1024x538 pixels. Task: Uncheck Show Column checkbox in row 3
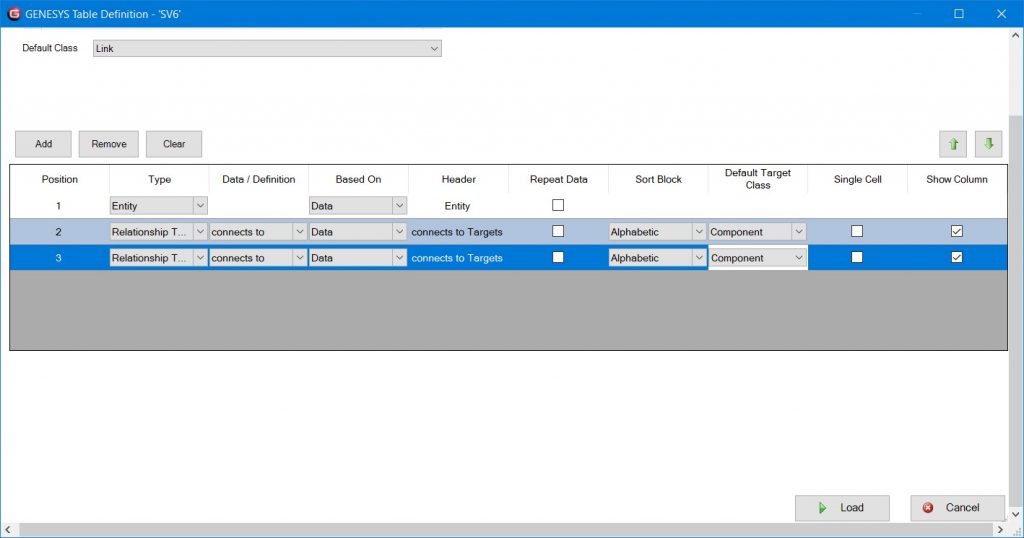tap(957, 258)
